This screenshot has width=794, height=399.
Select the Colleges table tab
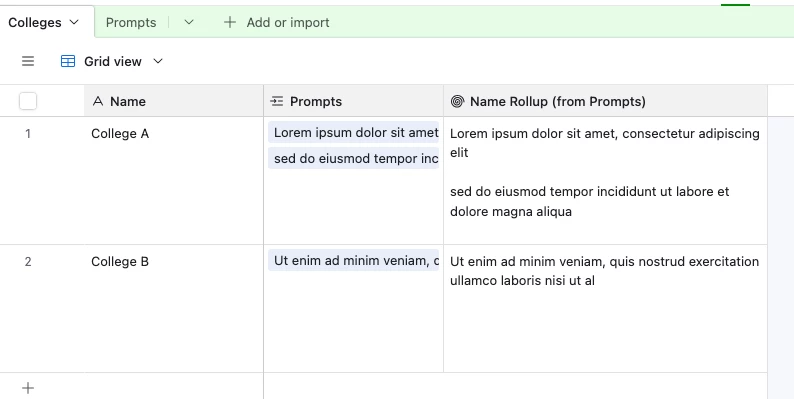(35, 22)
